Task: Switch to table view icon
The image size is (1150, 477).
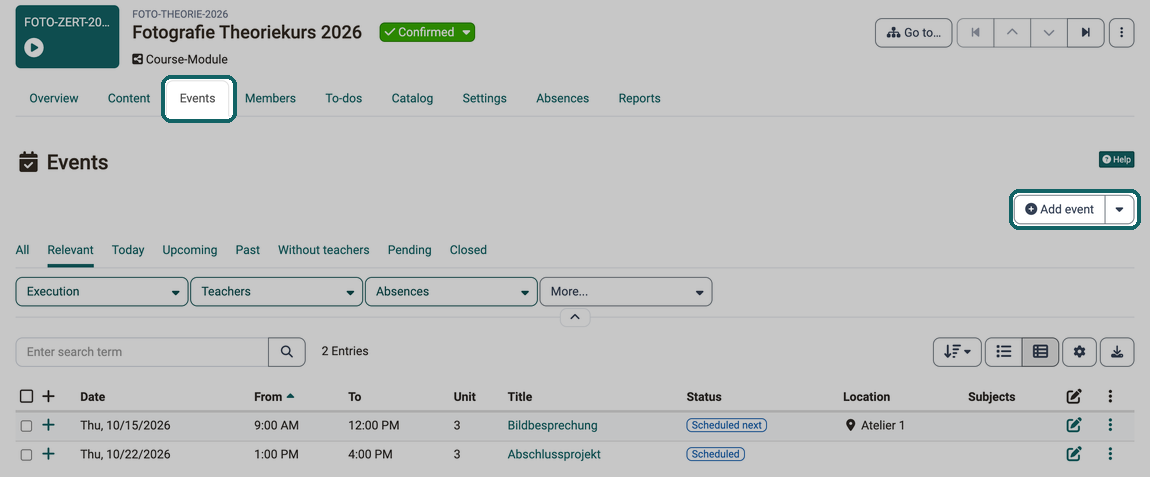Action: (x=1040, y=352)
